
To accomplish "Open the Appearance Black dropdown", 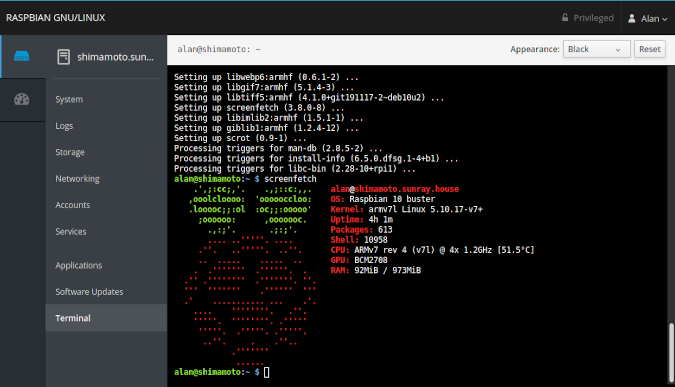I will pos(597,49).
